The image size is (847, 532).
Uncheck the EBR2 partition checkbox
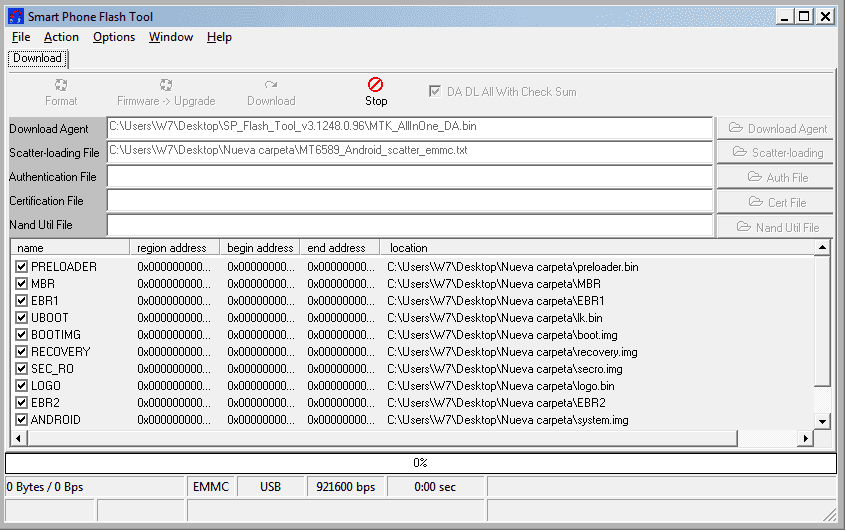pos(22,403)
